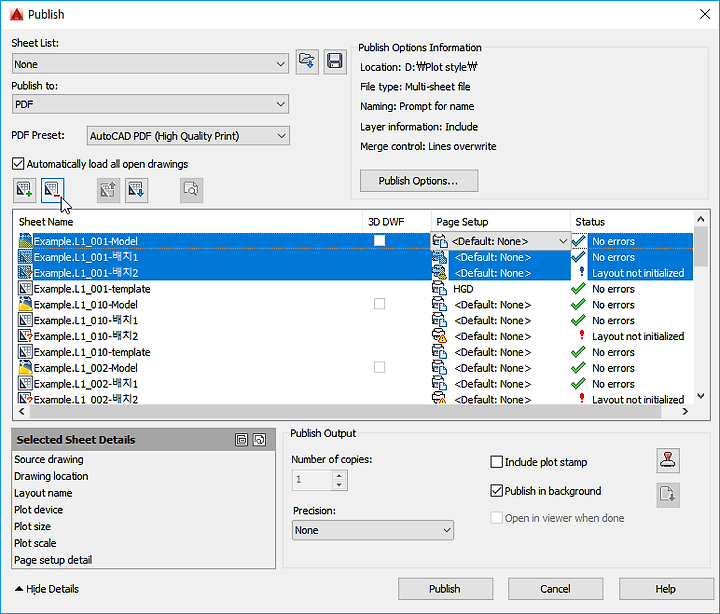Uncheck Publish in background

click(496, 490)
